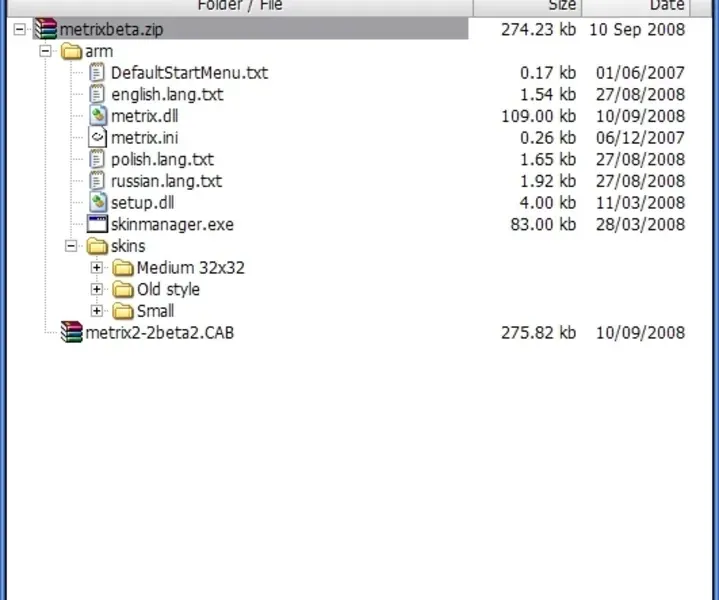Click the metrix.ini settings file icon
The image size is (719, 600).
coord(97,137)
